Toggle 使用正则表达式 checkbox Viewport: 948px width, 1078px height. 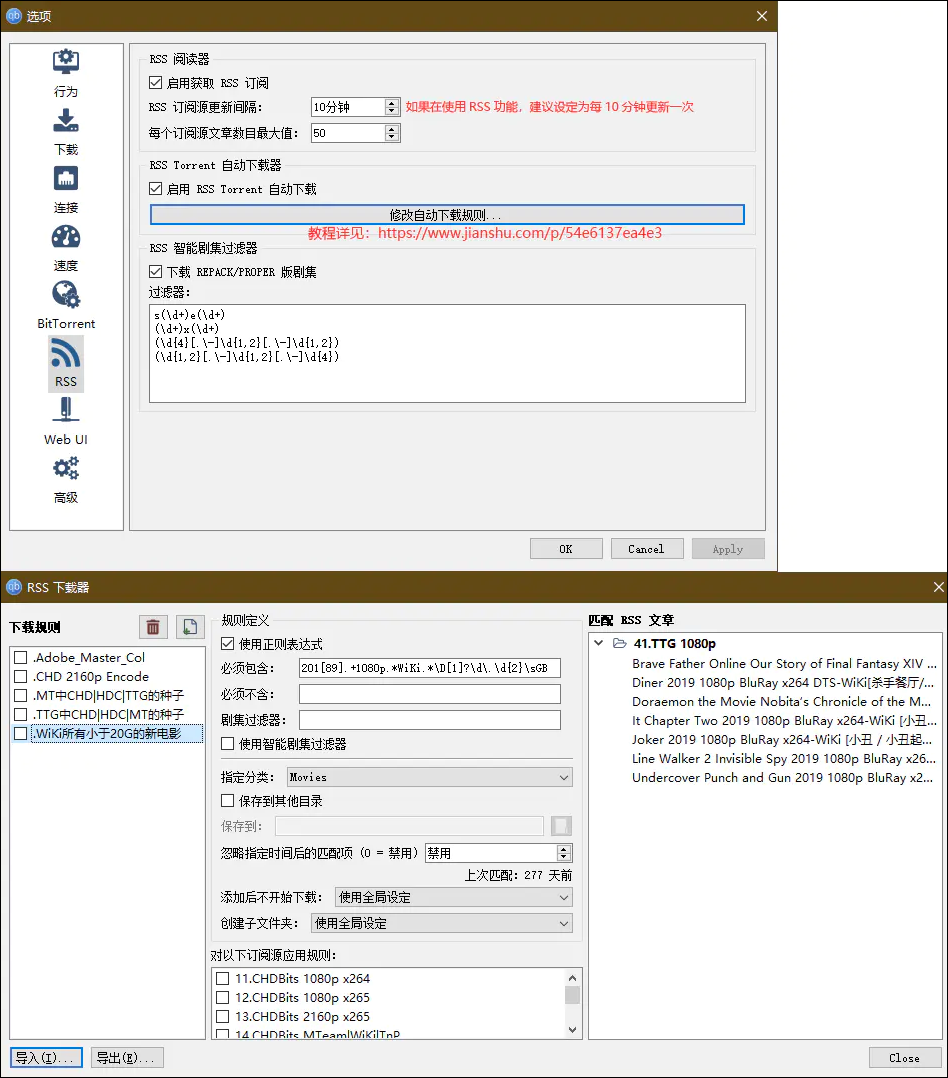(228, 644)
